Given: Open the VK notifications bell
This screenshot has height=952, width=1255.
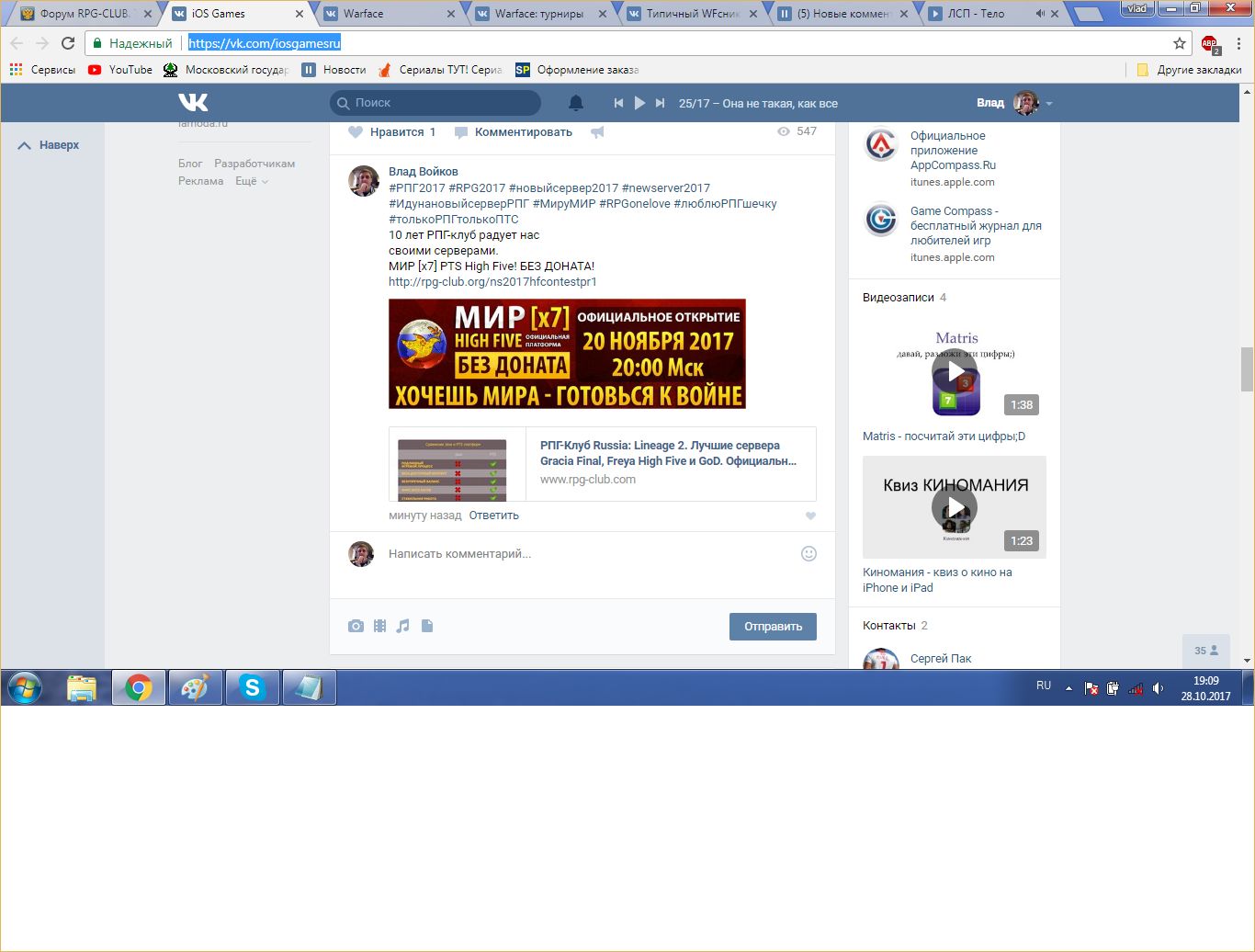Looking at the screenshot, I should tap(576, 103).
